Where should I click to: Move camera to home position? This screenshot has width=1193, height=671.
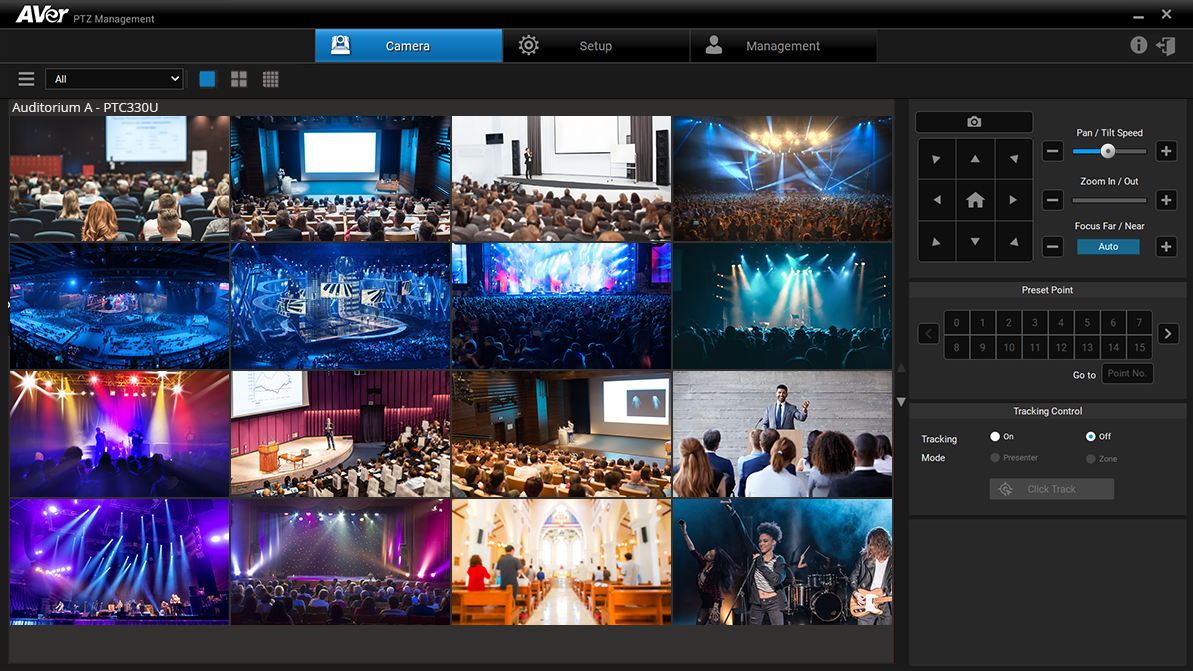tap(975, 200)
